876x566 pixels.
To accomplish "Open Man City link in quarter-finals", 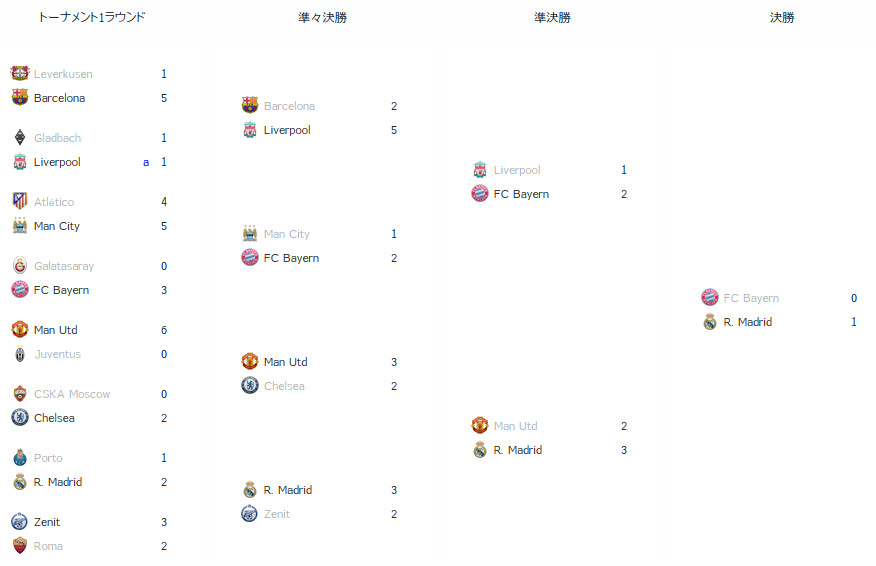I will click(287, 234).
